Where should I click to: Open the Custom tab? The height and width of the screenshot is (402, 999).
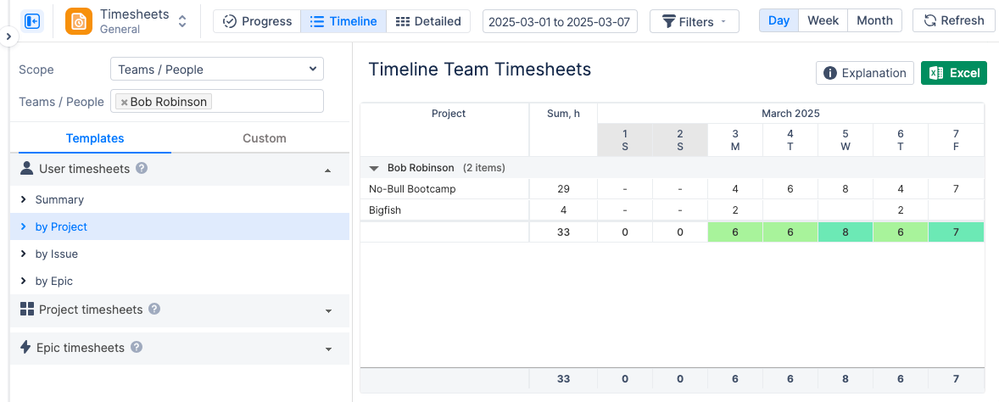tap(264, 138)
